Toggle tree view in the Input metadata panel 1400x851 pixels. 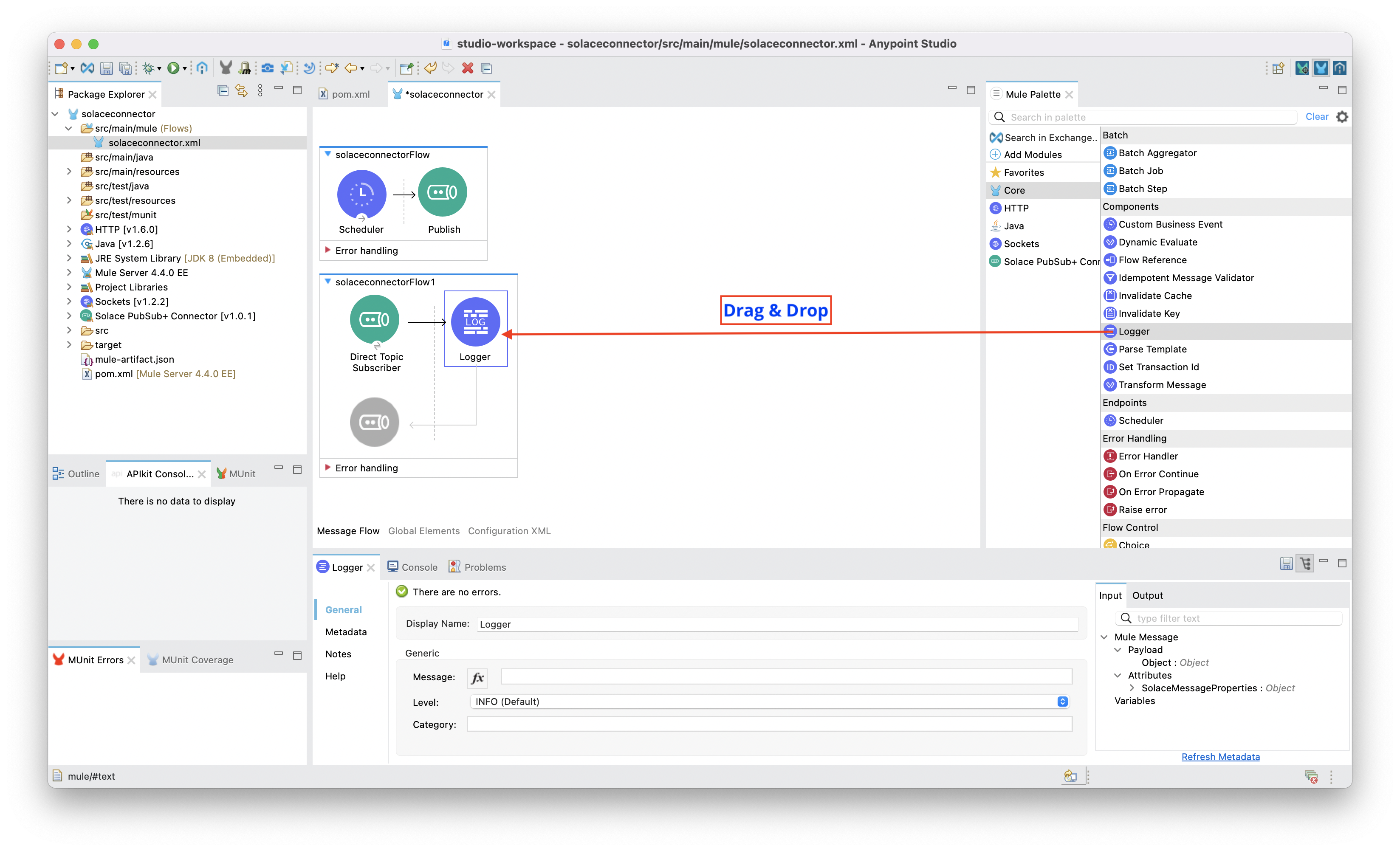(x=1304, y=563)
